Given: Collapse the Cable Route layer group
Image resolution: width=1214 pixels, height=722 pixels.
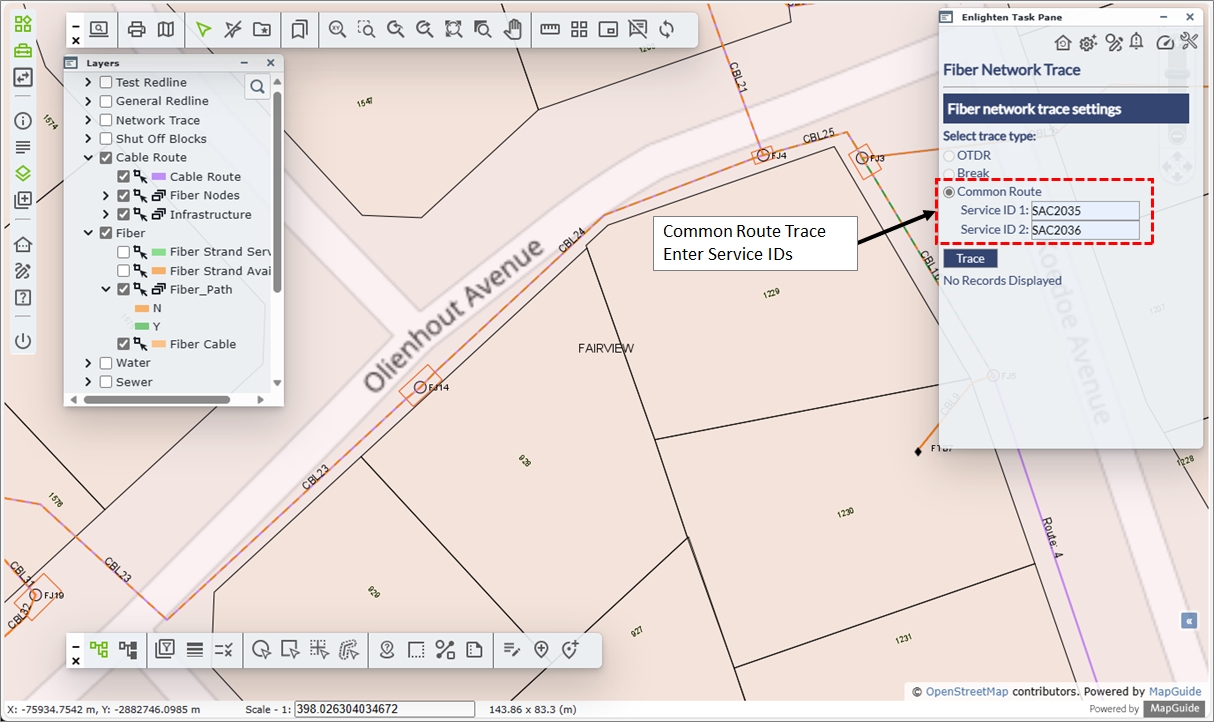Looking at the screenshot, I should click(89, 158).
